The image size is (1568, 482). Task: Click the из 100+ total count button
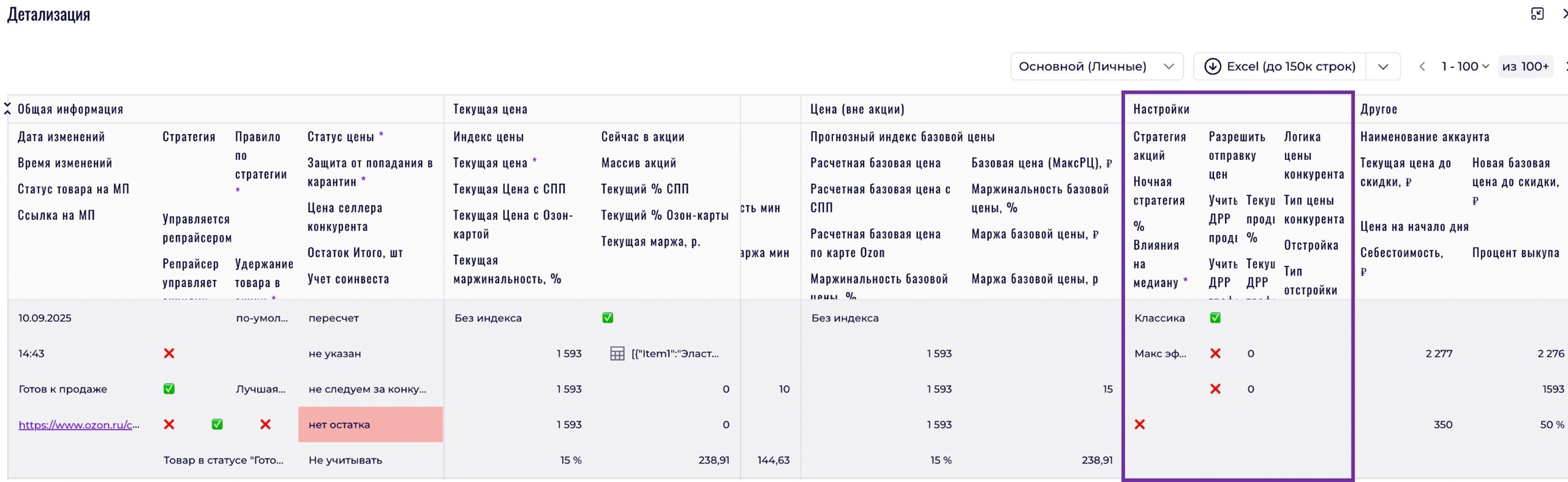[1525, 66]
